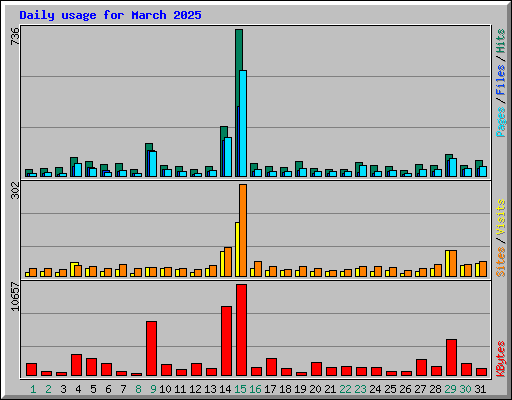Click the day 9 red KBytes bar
The height and width of the screenshot is (400, 512).
[151, 348]
